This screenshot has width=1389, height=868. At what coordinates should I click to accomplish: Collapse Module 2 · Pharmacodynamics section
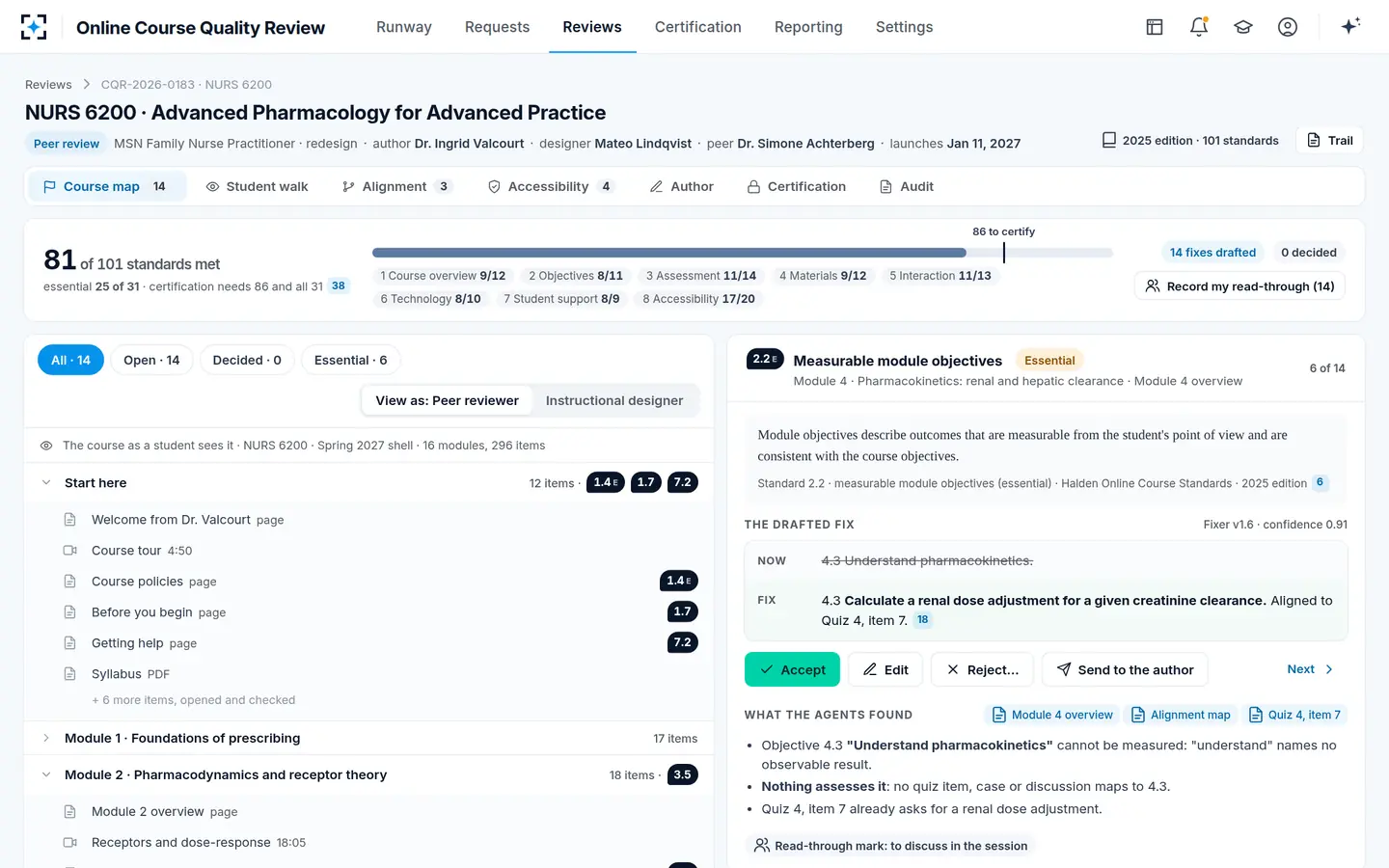click(x=46, y=774)
